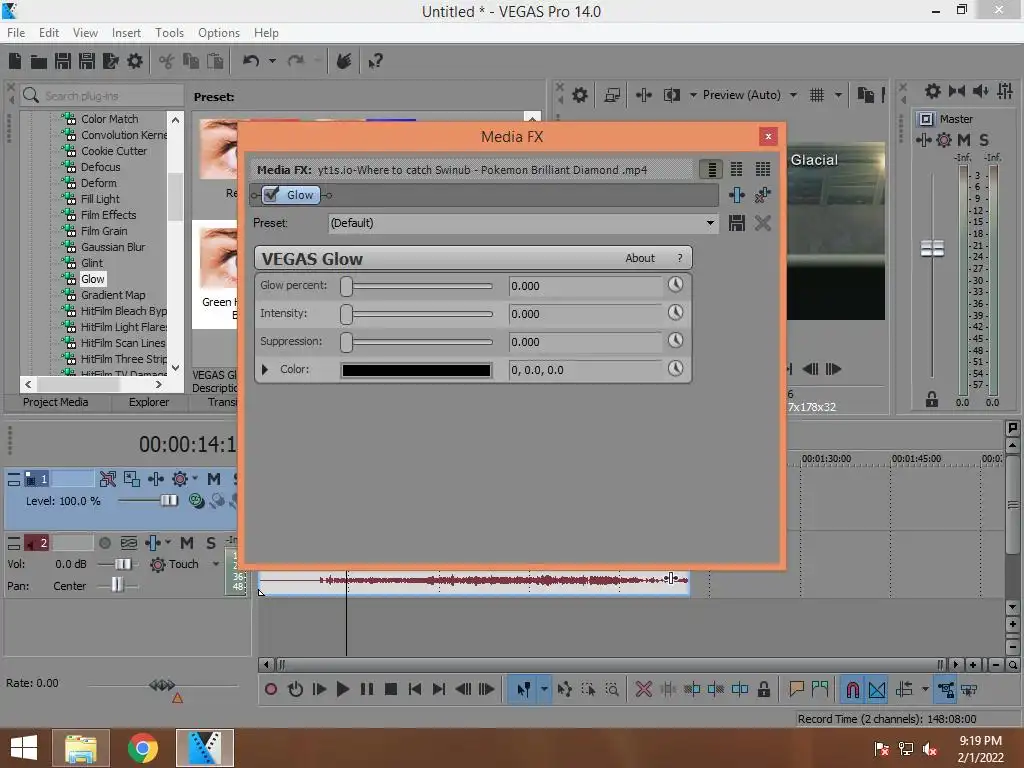Open Plug-In Chain icon in Media FX
Screen dimensions: 1024x768
point(737,195)
